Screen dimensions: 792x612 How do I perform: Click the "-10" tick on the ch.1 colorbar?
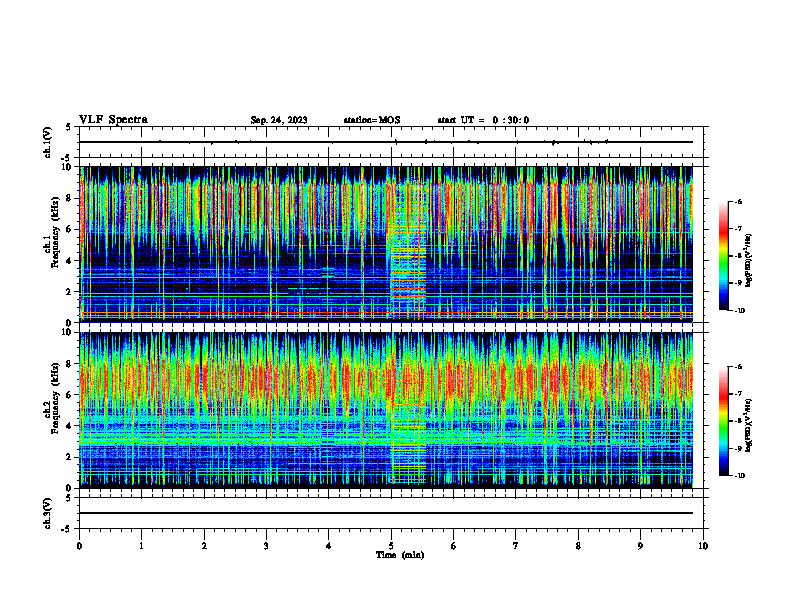coord(739,311)
